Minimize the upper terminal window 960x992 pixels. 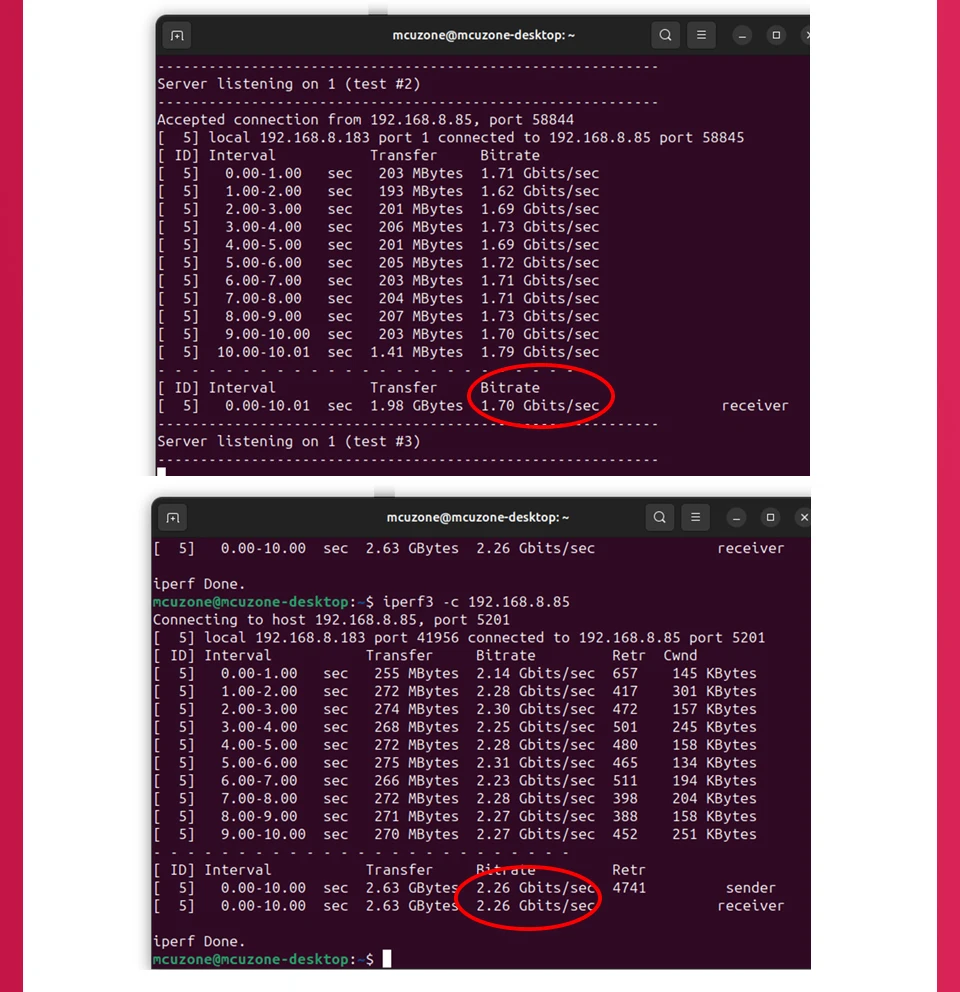(742, 35)
